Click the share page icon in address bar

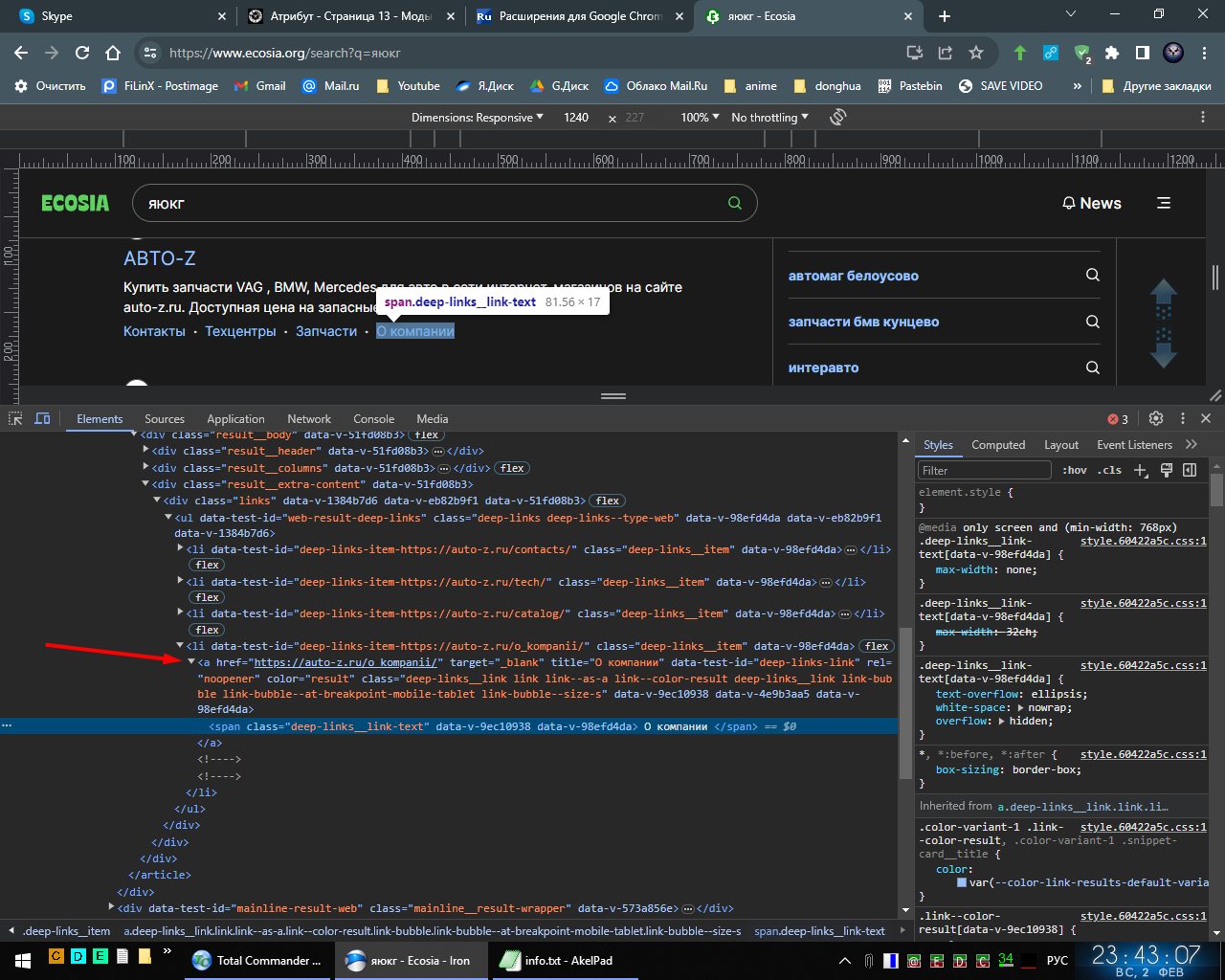click(x=946, y=53)
